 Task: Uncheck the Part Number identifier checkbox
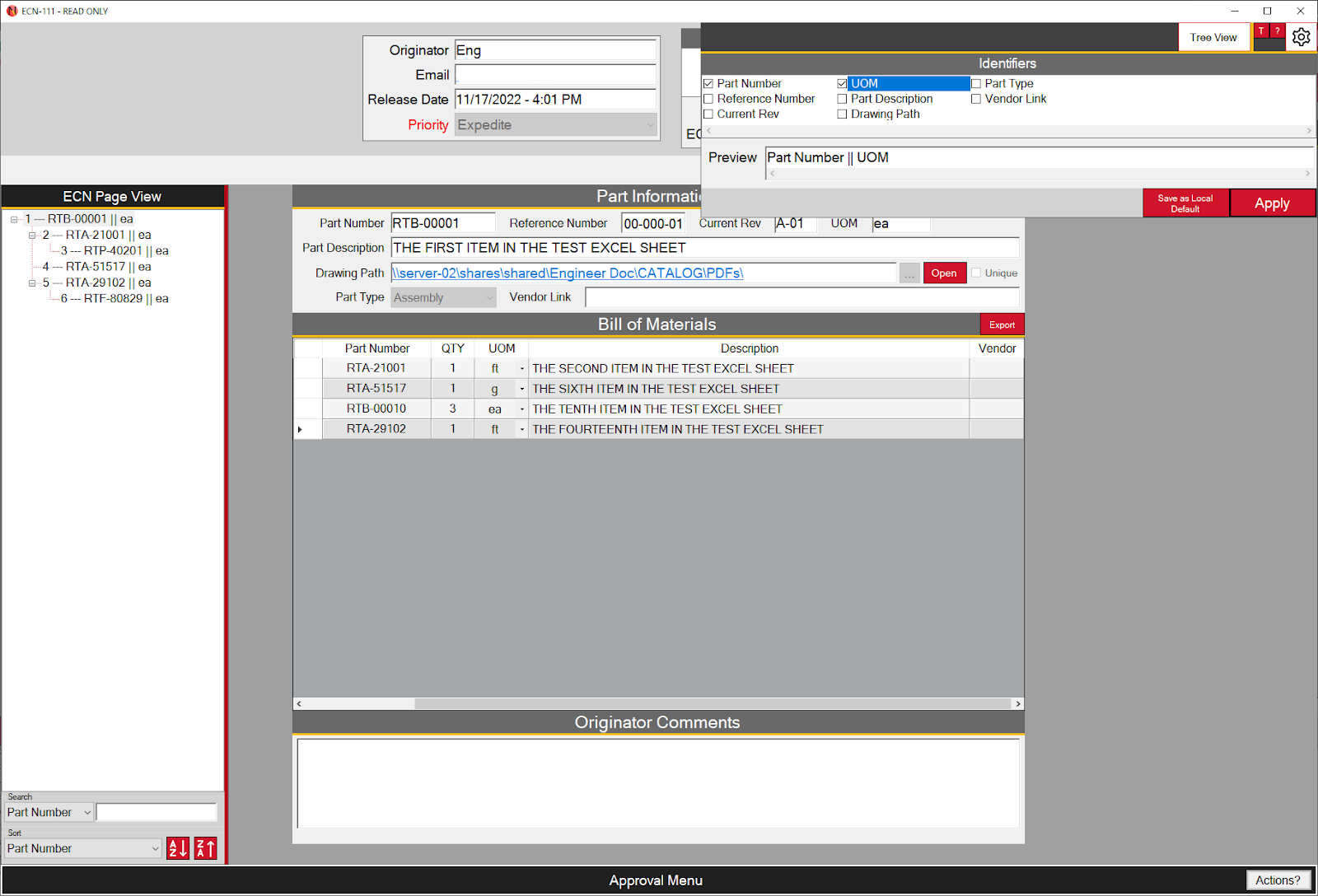coord(708,84)
